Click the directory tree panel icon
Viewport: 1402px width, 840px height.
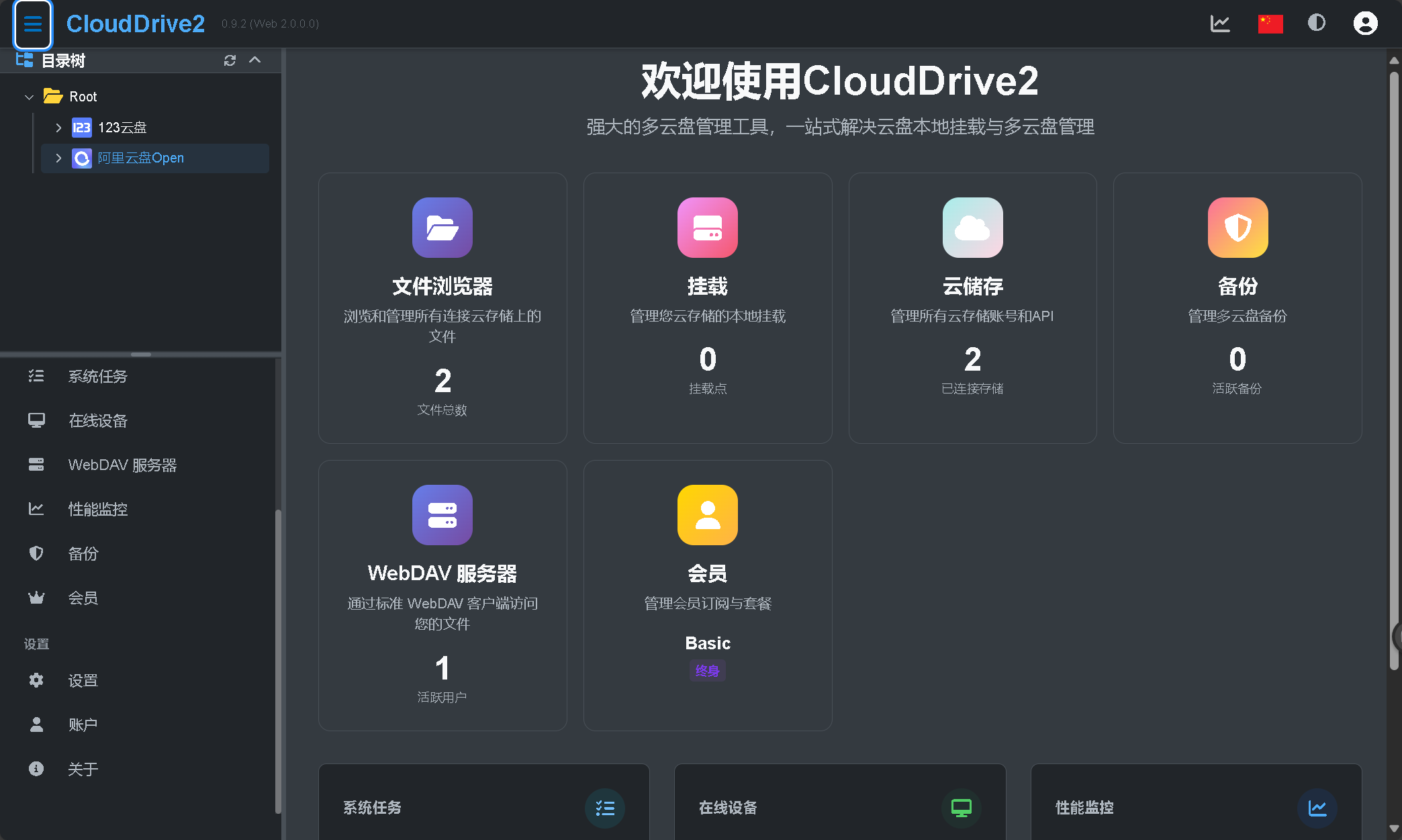click(24, 60)
